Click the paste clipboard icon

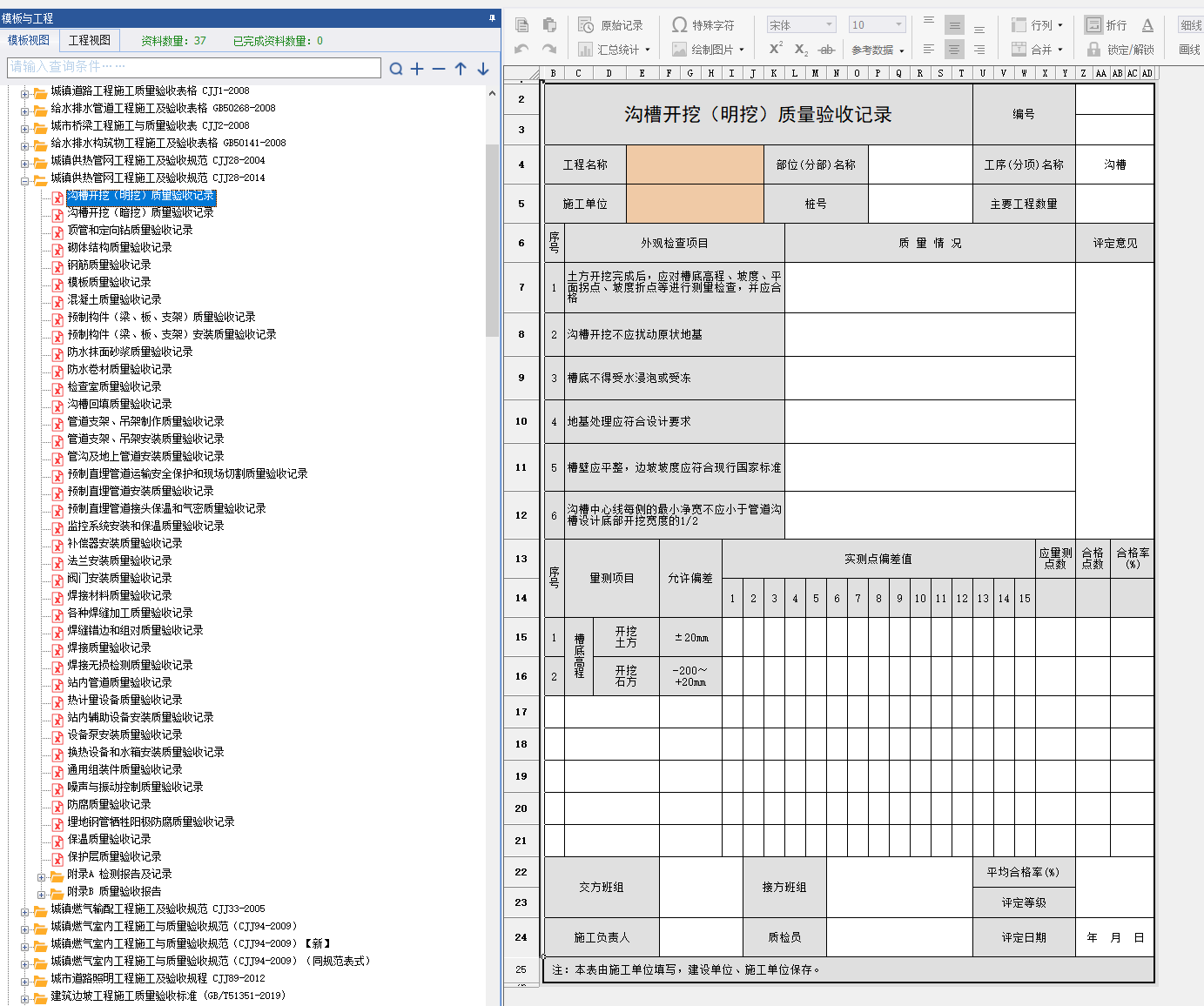click(x=549, y=25)
